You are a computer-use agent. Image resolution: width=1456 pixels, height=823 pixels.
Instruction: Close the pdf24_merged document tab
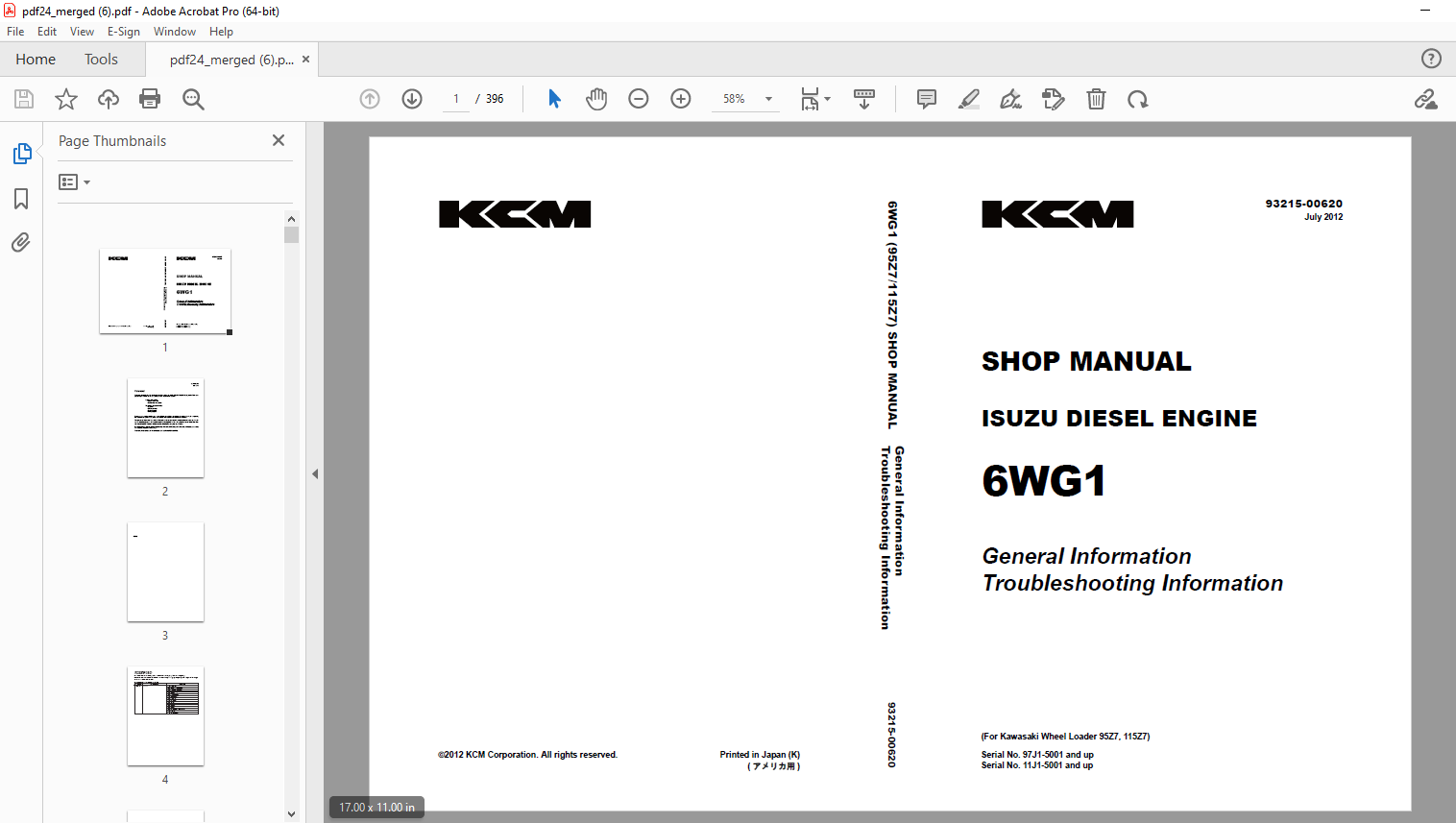[x=306, y=60]
